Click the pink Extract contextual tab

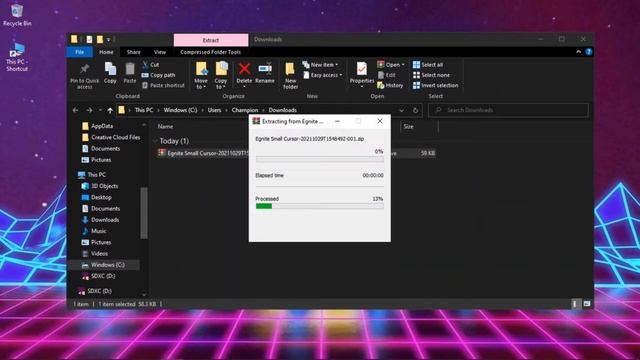pos(211,40)
